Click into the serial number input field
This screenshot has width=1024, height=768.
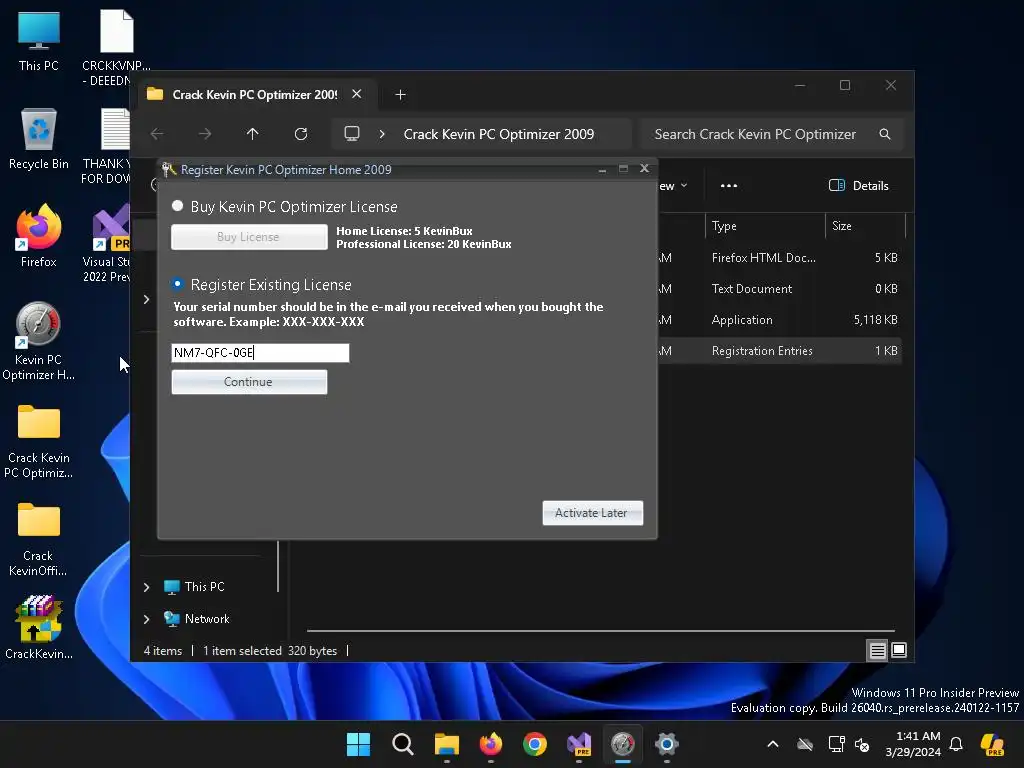pyautogui.click(x=260, y=353)
